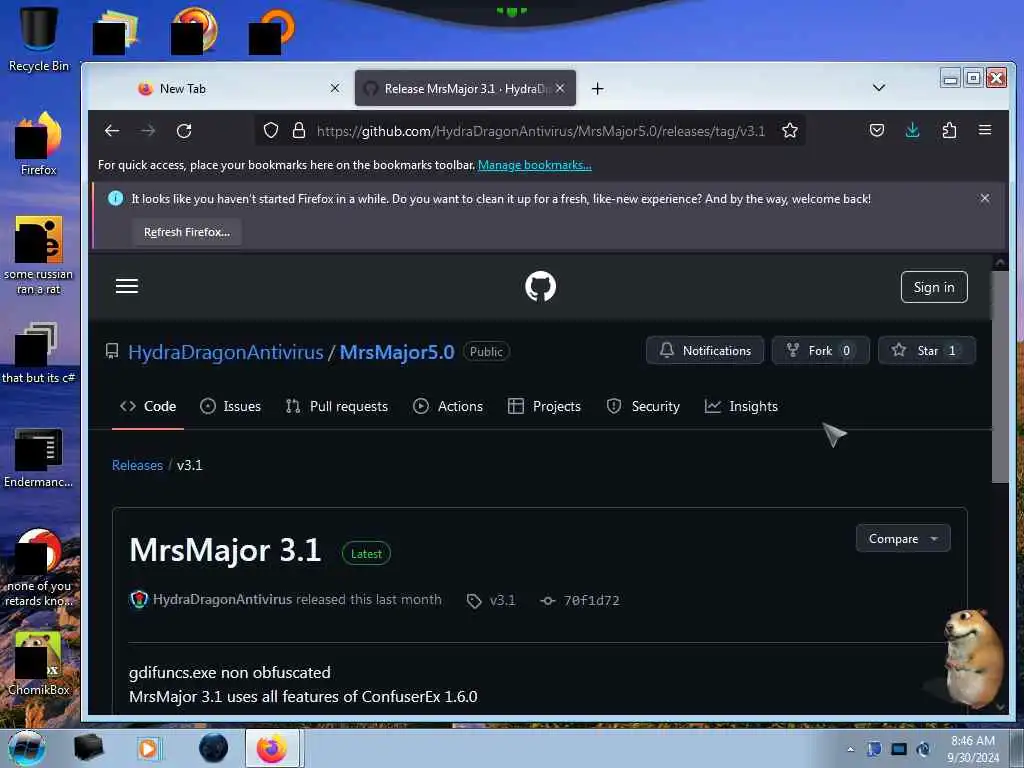Open the Save to Pocket icon
Screen dimensions: 1024x768
[877, 131]
